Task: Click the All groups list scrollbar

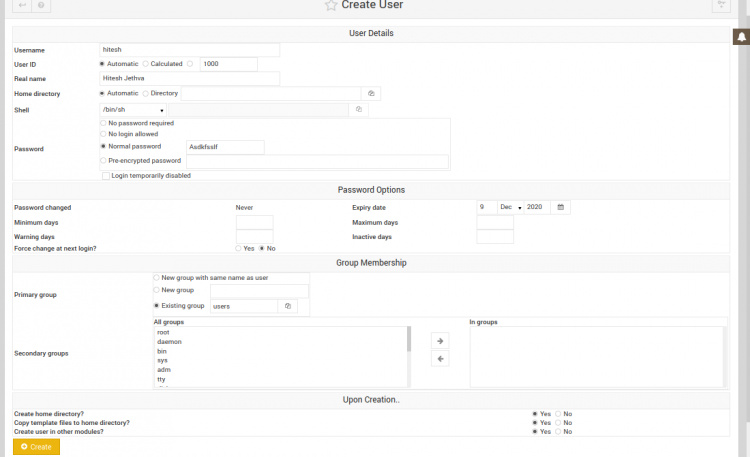Action: coord(408,340)
